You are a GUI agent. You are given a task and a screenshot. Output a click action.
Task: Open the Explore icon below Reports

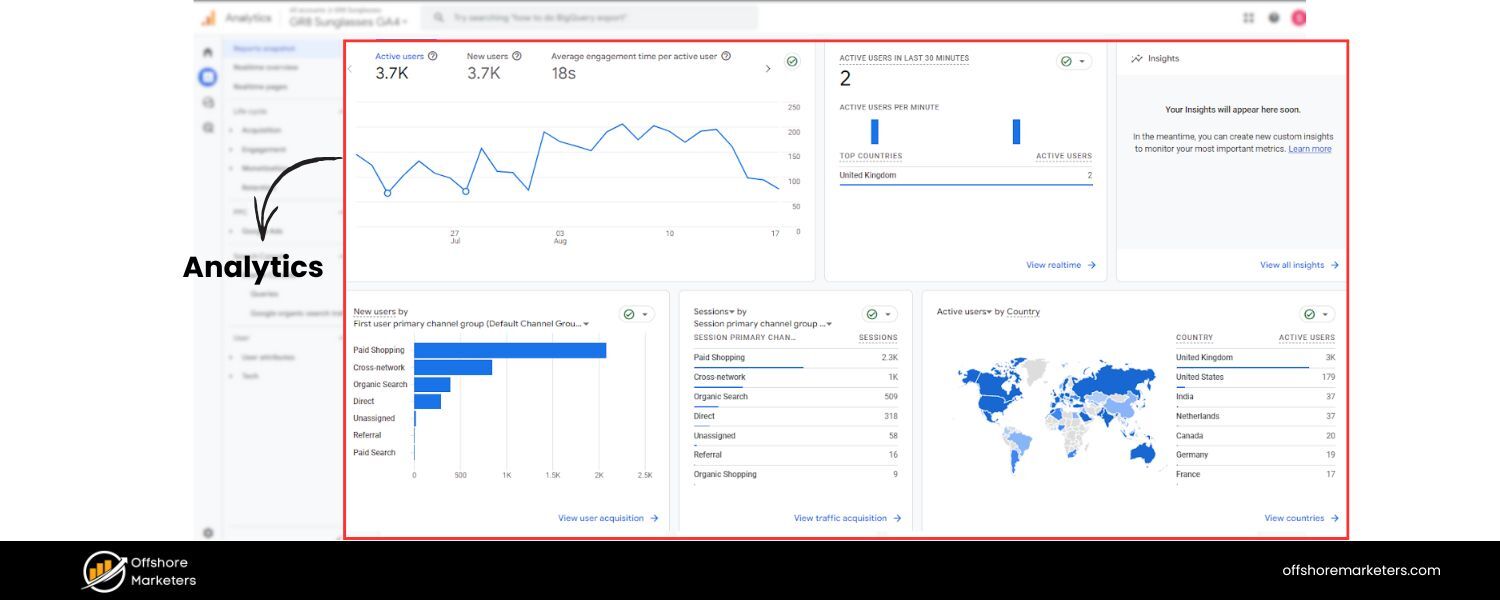click(x=208, y=100)
